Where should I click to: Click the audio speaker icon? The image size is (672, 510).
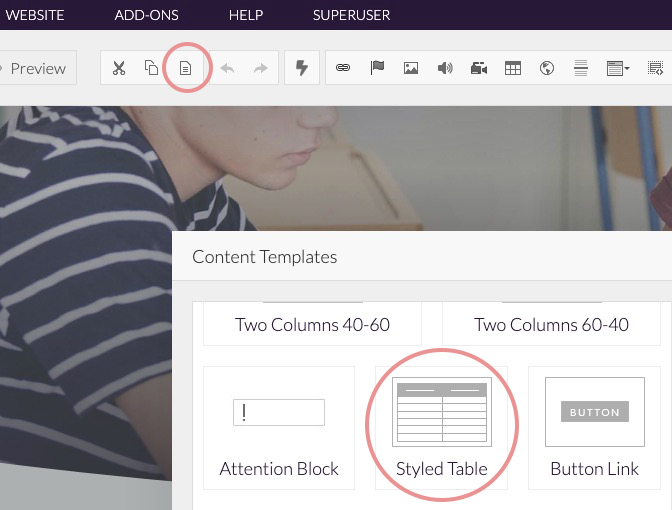tap(445, 68)
